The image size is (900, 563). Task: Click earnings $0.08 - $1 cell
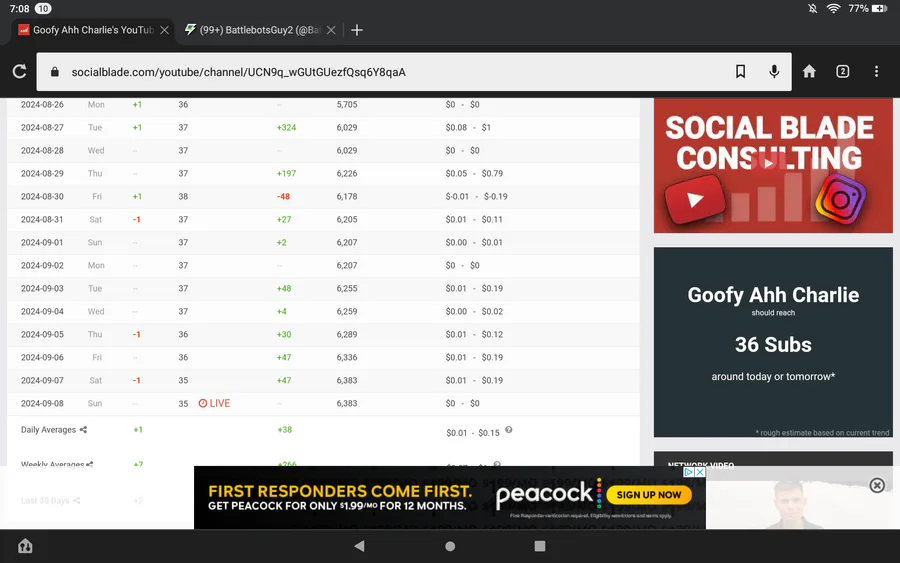coord(468,127)
